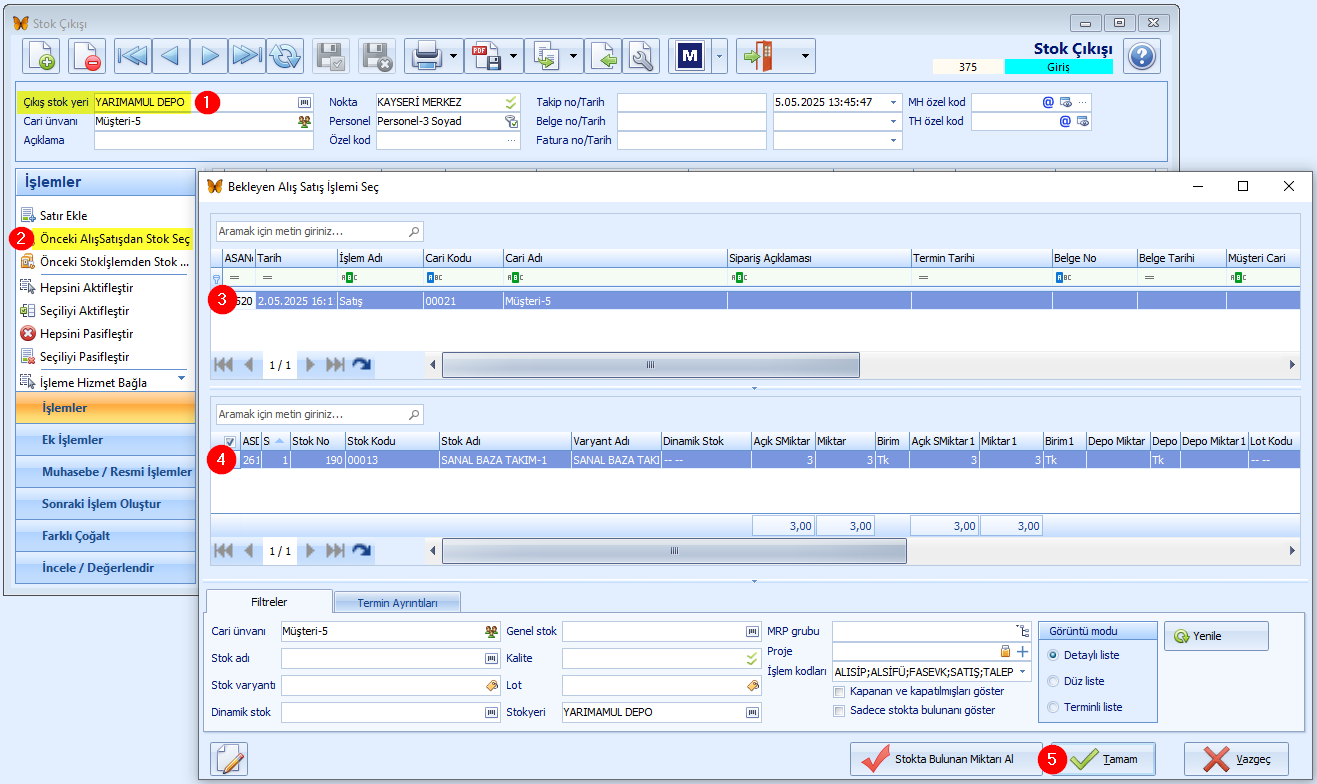
Task: Click the delete record icon with red minus
Action: point(87,57)
